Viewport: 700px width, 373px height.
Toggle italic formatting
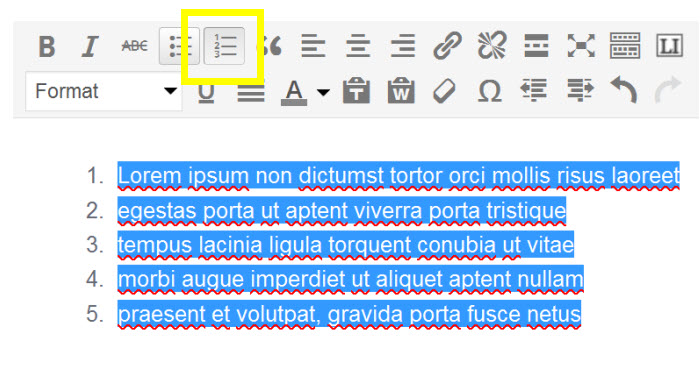tap(90, 46)
